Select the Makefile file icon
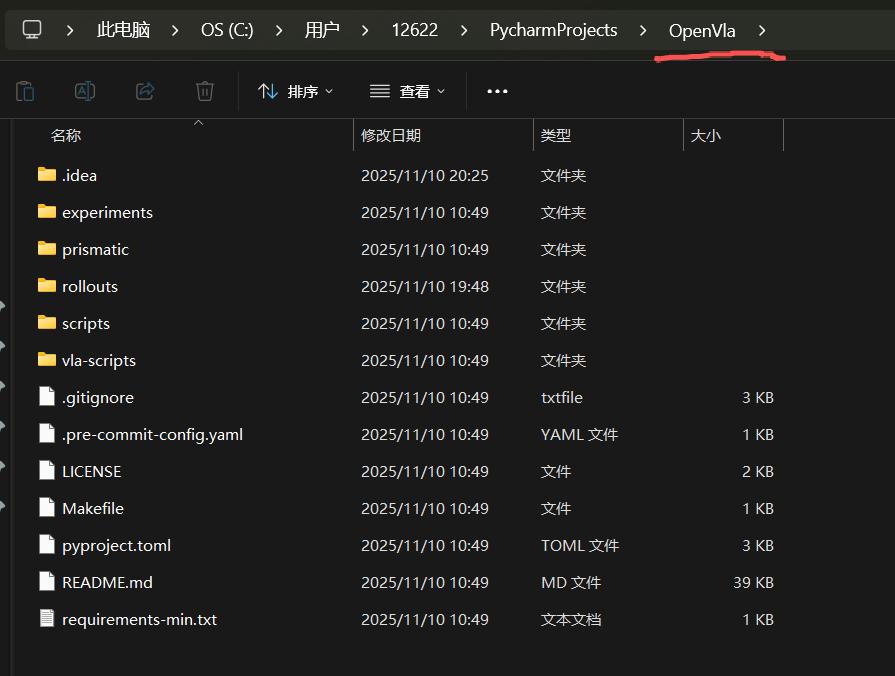895x676 pixels. tap(47, 507)
